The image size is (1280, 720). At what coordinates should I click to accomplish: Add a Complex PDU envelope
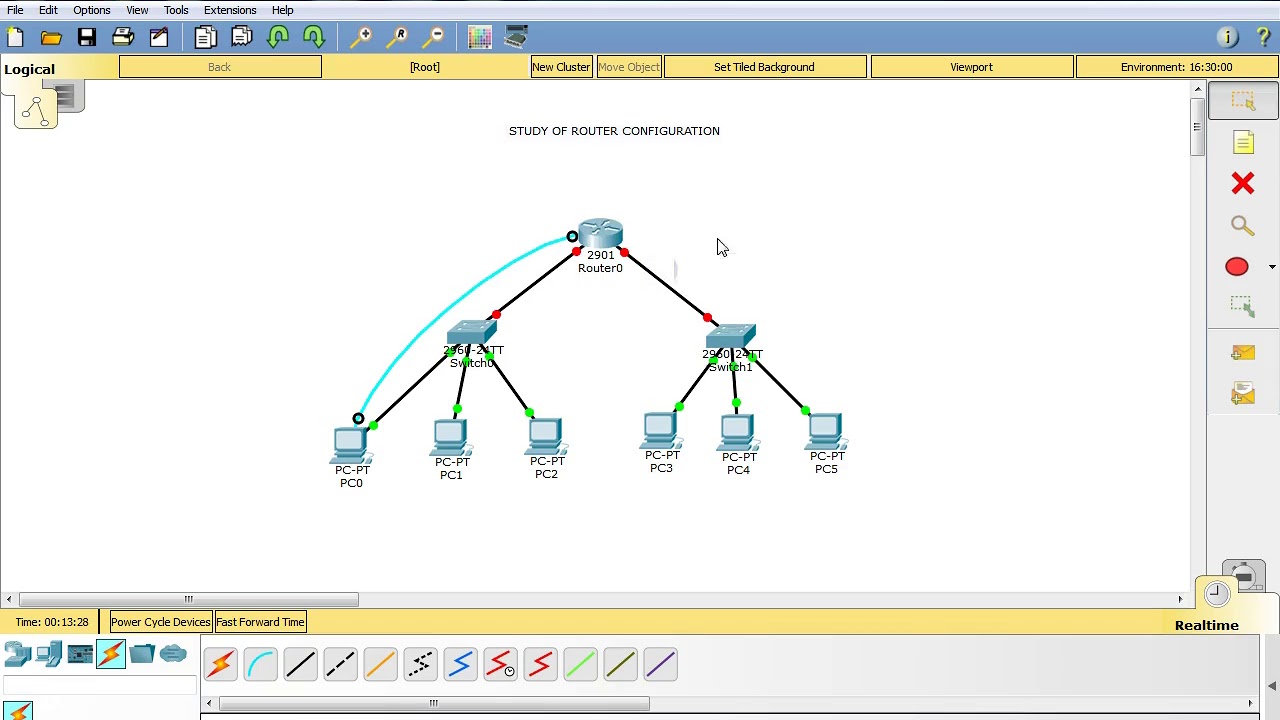click(1243, 395)
